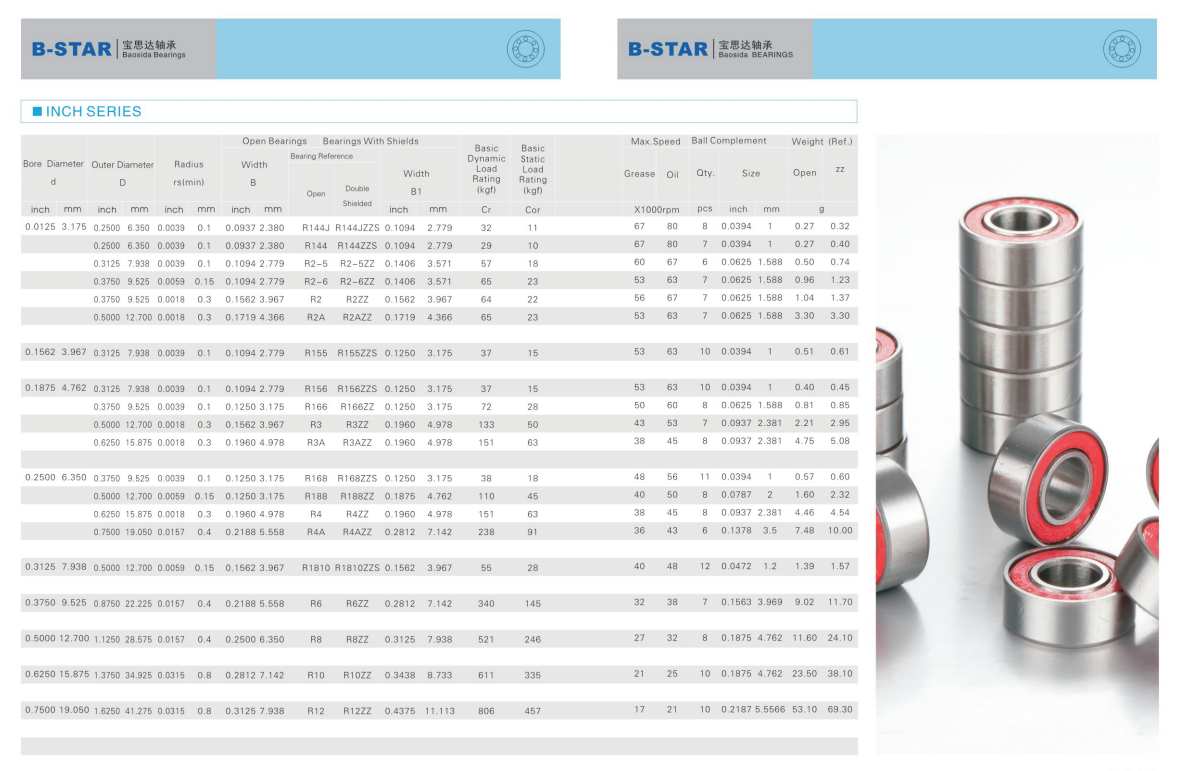Select the INCH SERIES section heading
The height and width of the screenshot is (771, 1179).
click(x=94, y=112)
